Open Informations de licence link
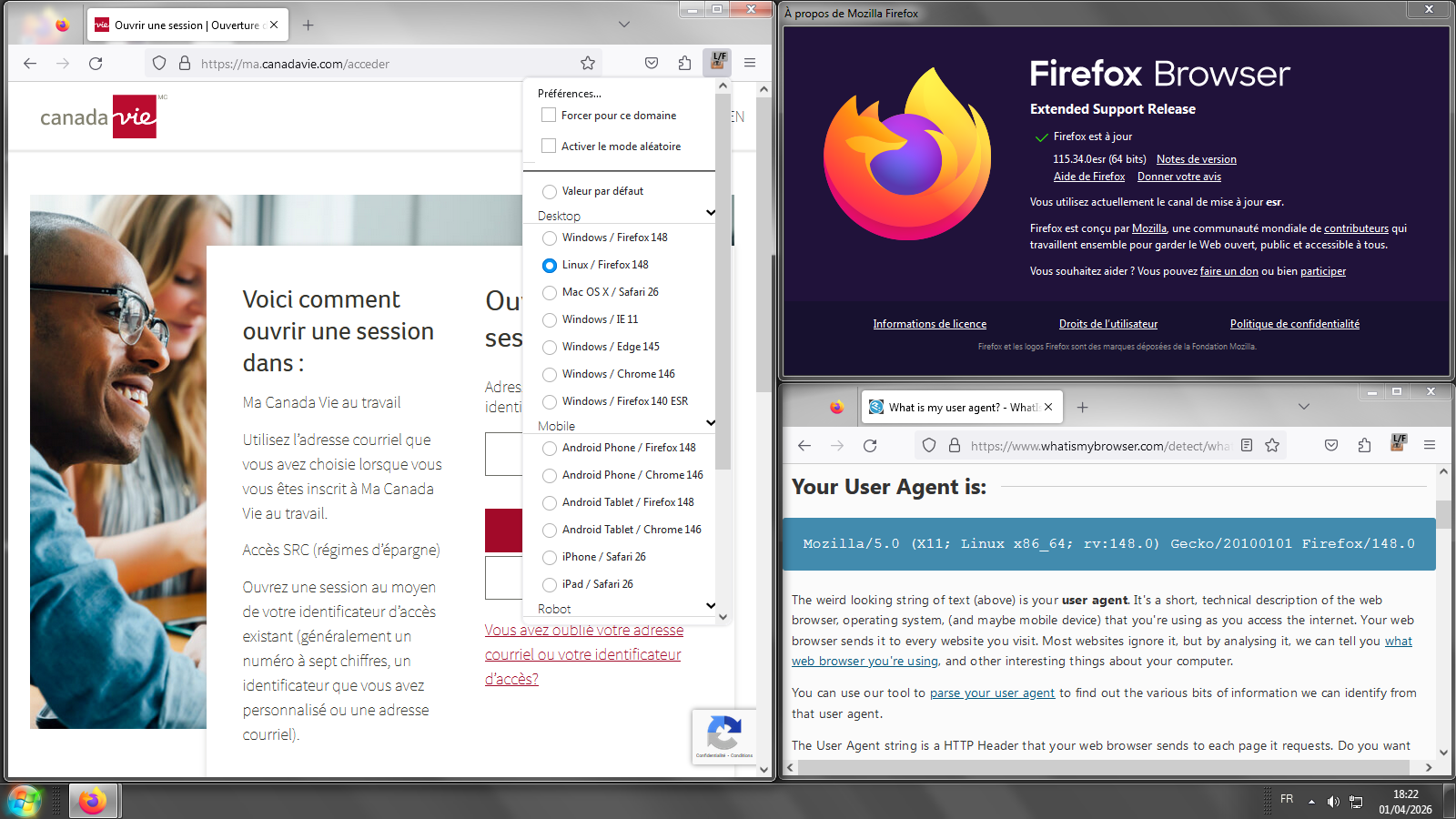 click(930, 324)
